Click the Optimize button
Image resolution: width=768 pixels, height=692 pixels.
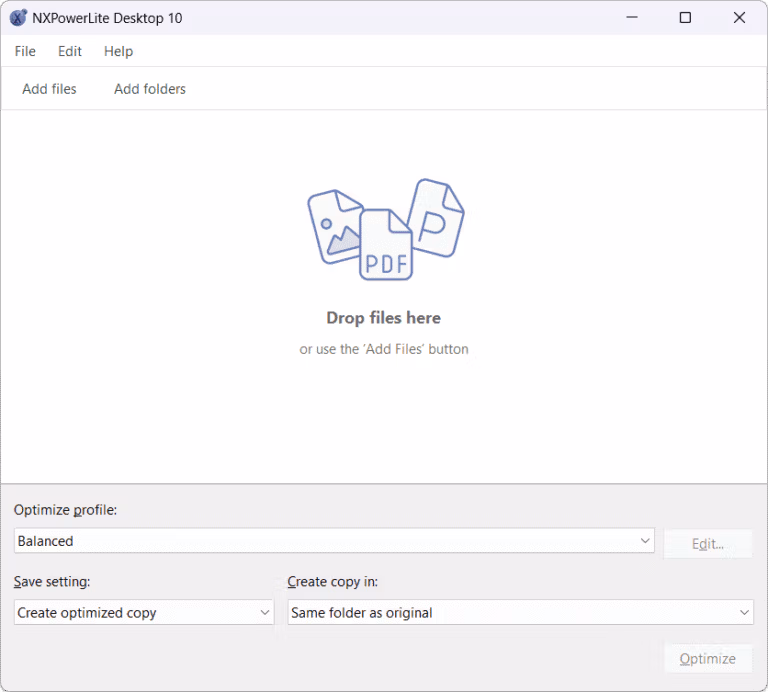click(708, 659)
